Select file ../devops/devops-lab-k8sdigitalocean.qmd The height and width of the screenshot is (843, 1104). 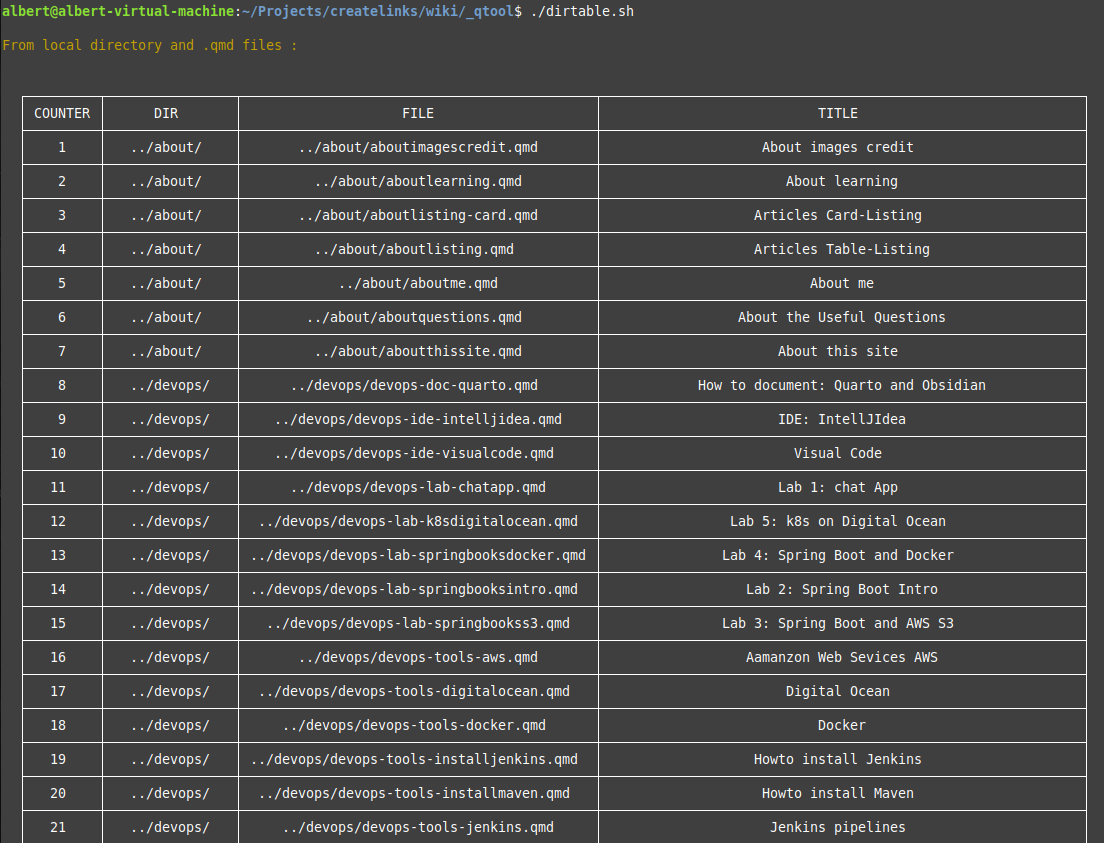[x=418, y=521]
